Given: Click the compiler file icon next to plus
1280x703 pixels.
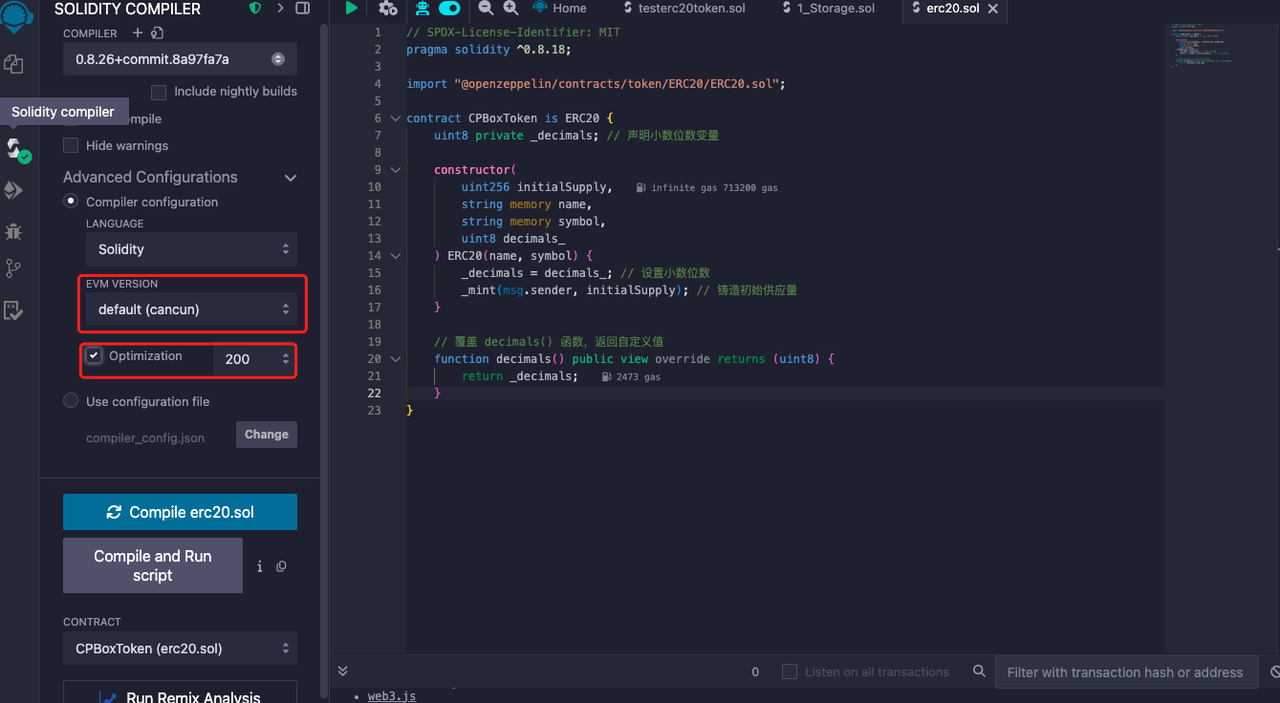Looking at the screenshot, I should (x=157, y=33).
